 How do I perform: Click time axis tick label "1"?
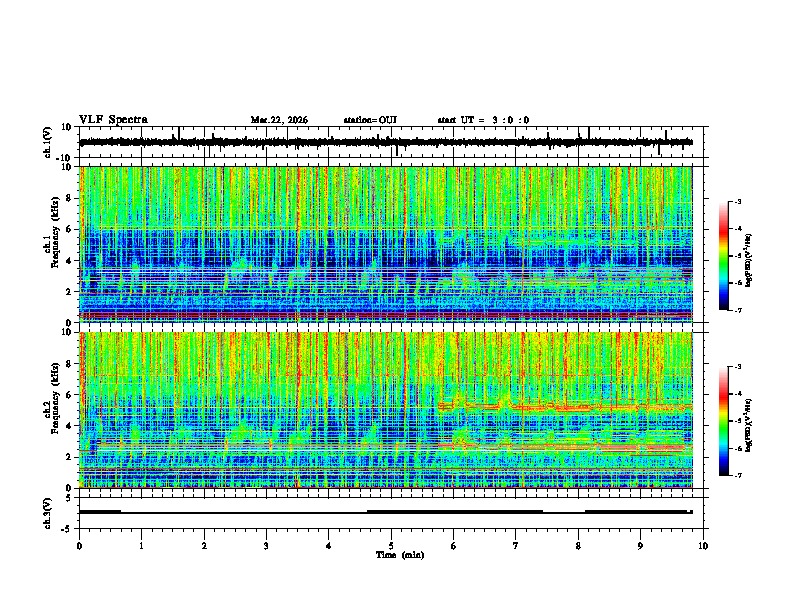(x=141, y=546)
